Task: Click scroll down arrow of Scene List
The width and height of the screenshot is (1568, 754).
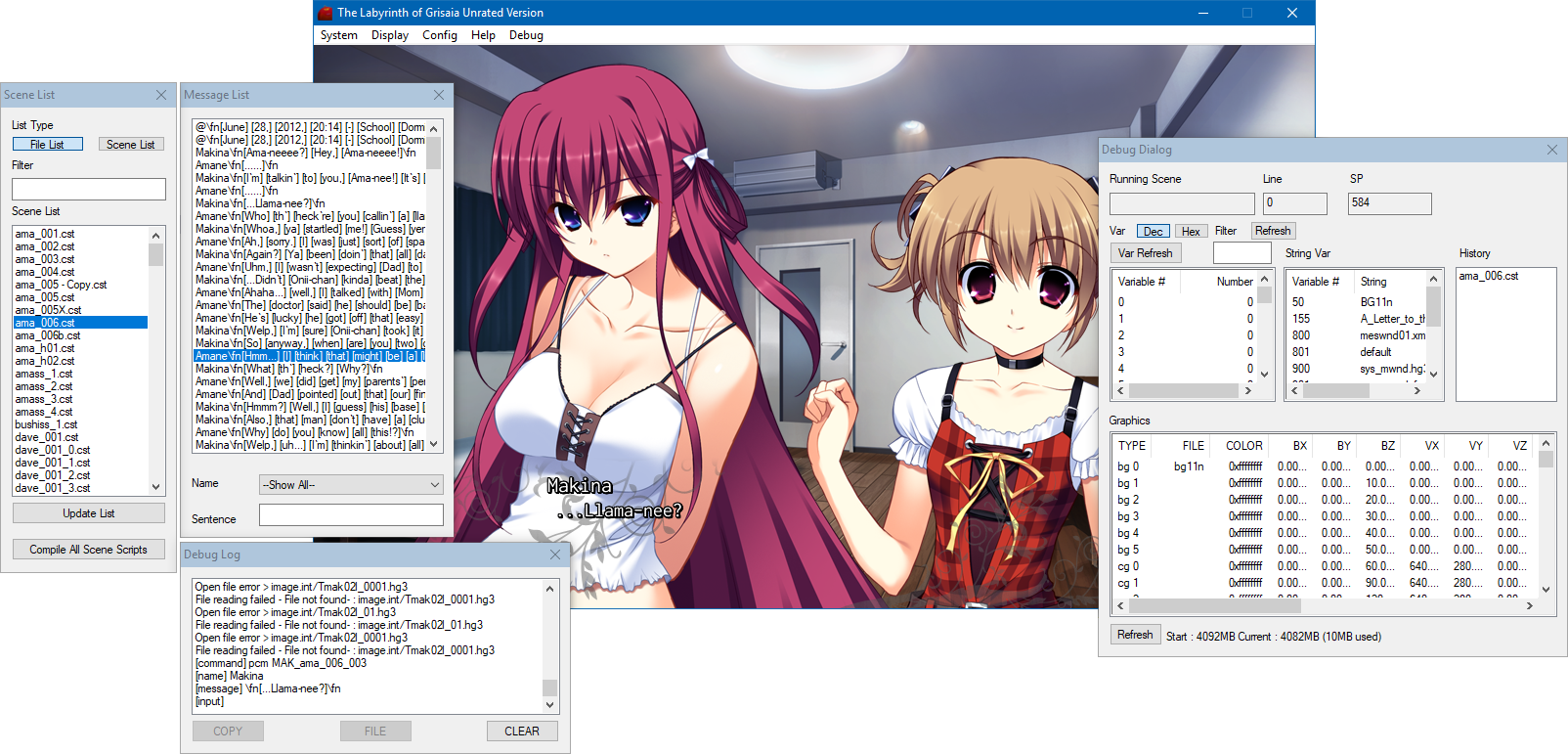Action: [155, 487]
